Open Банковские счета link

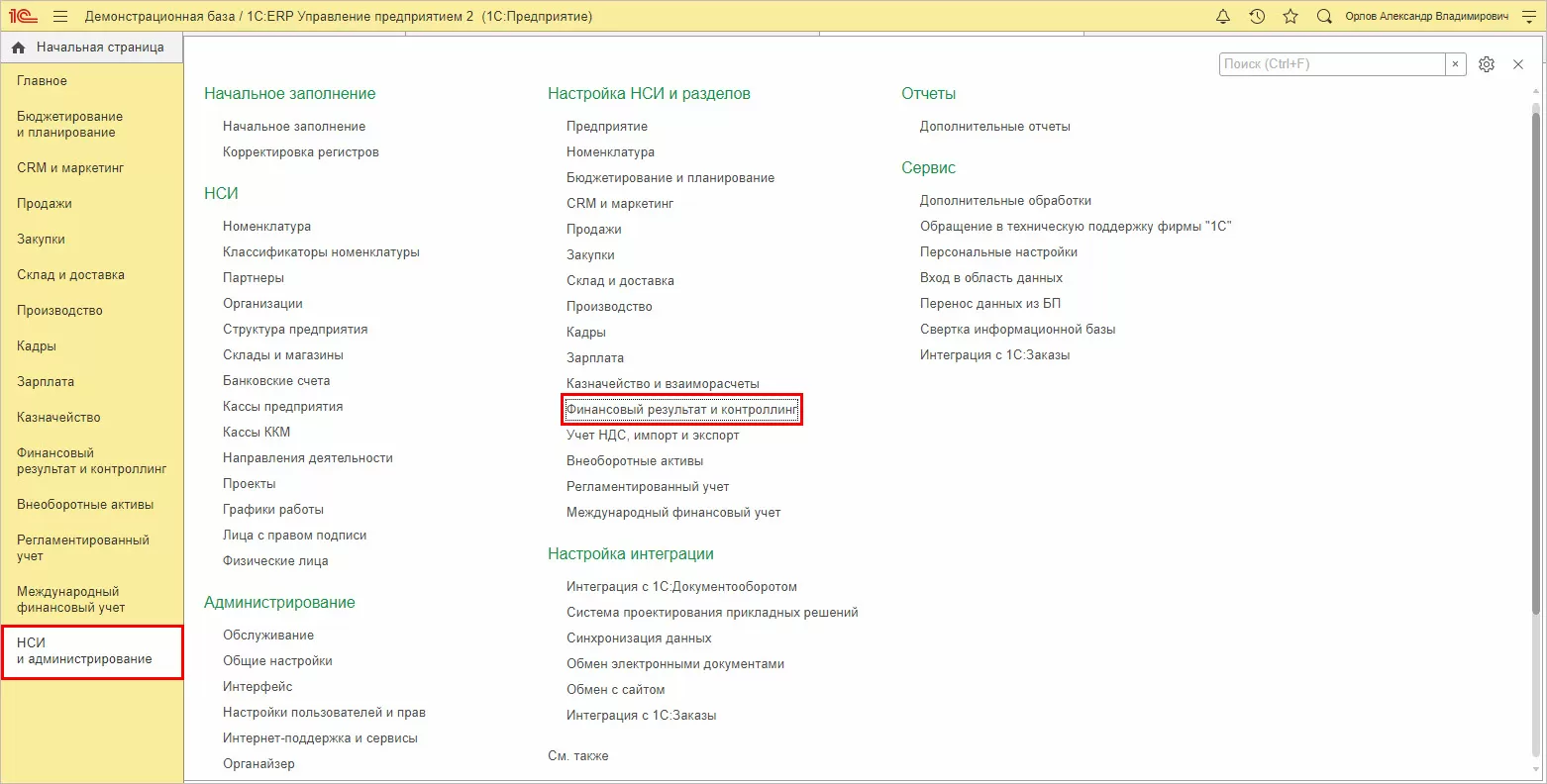click(276, 381)
